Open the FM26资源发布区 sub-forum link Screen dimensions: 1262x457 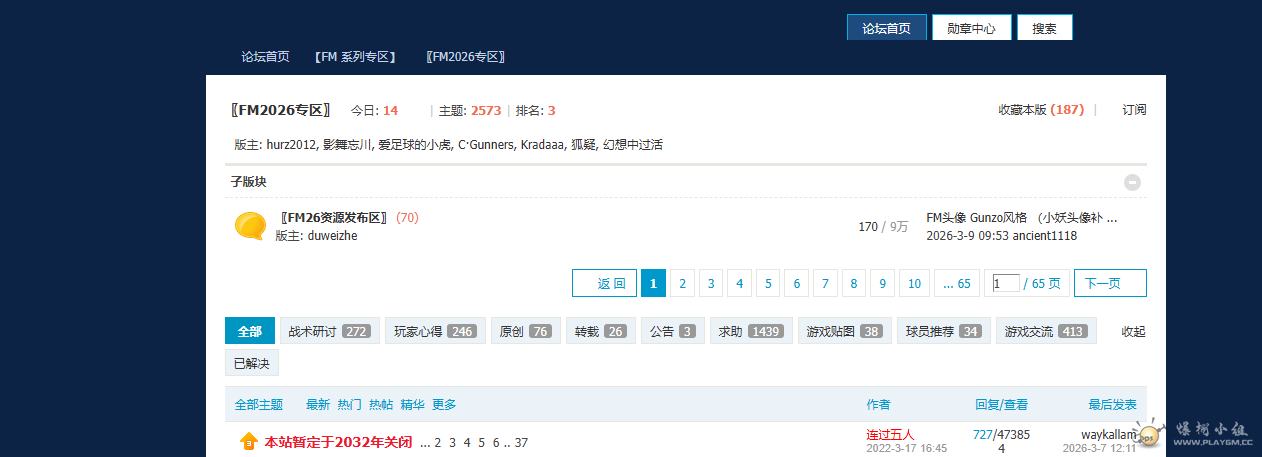pyautogui.click(x=335, y=217)
